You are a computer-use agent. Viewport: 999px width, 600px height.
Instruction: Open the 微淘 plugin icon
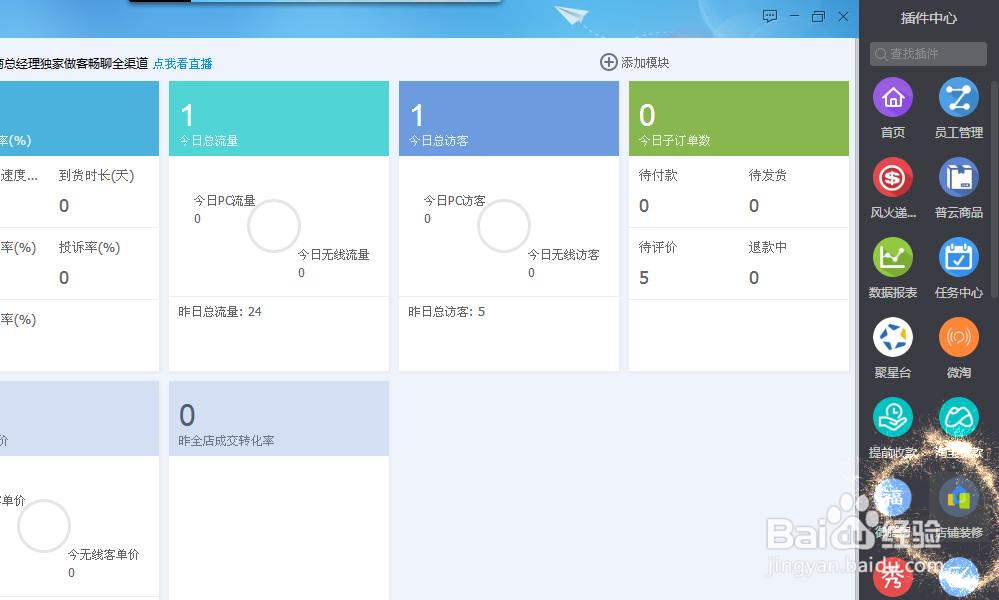click(958, 338)
